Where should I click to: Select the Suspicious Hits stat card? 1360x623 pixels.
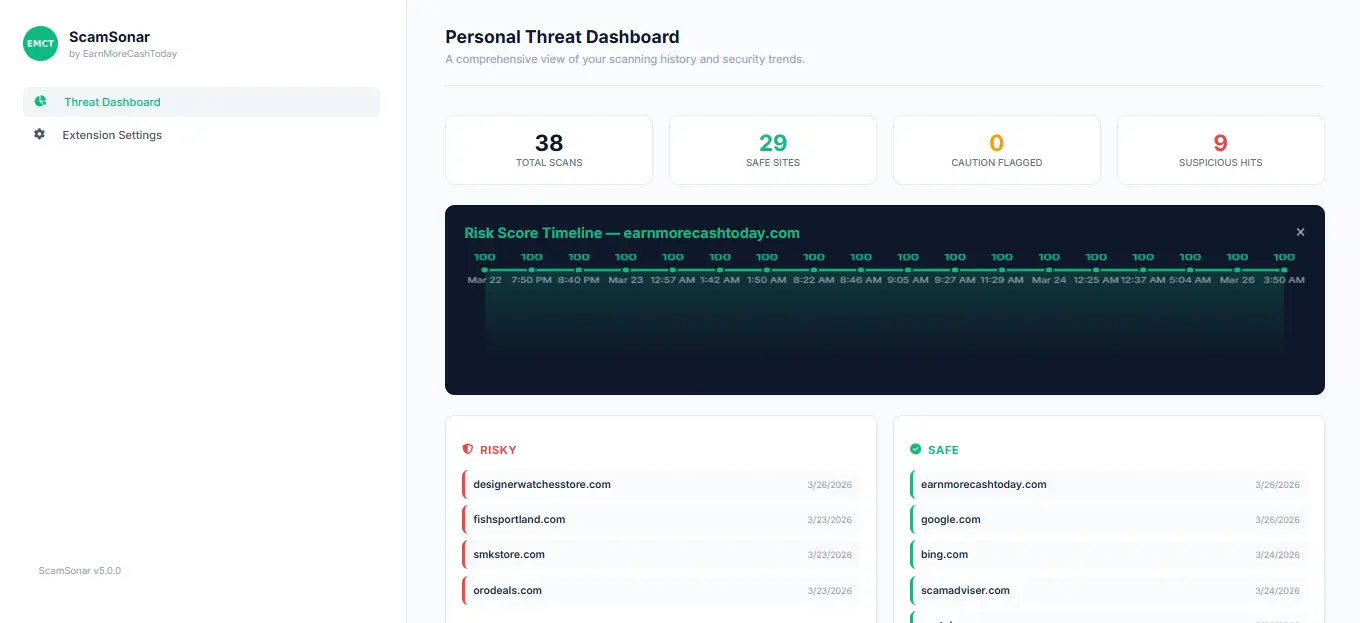point(1220,150)
